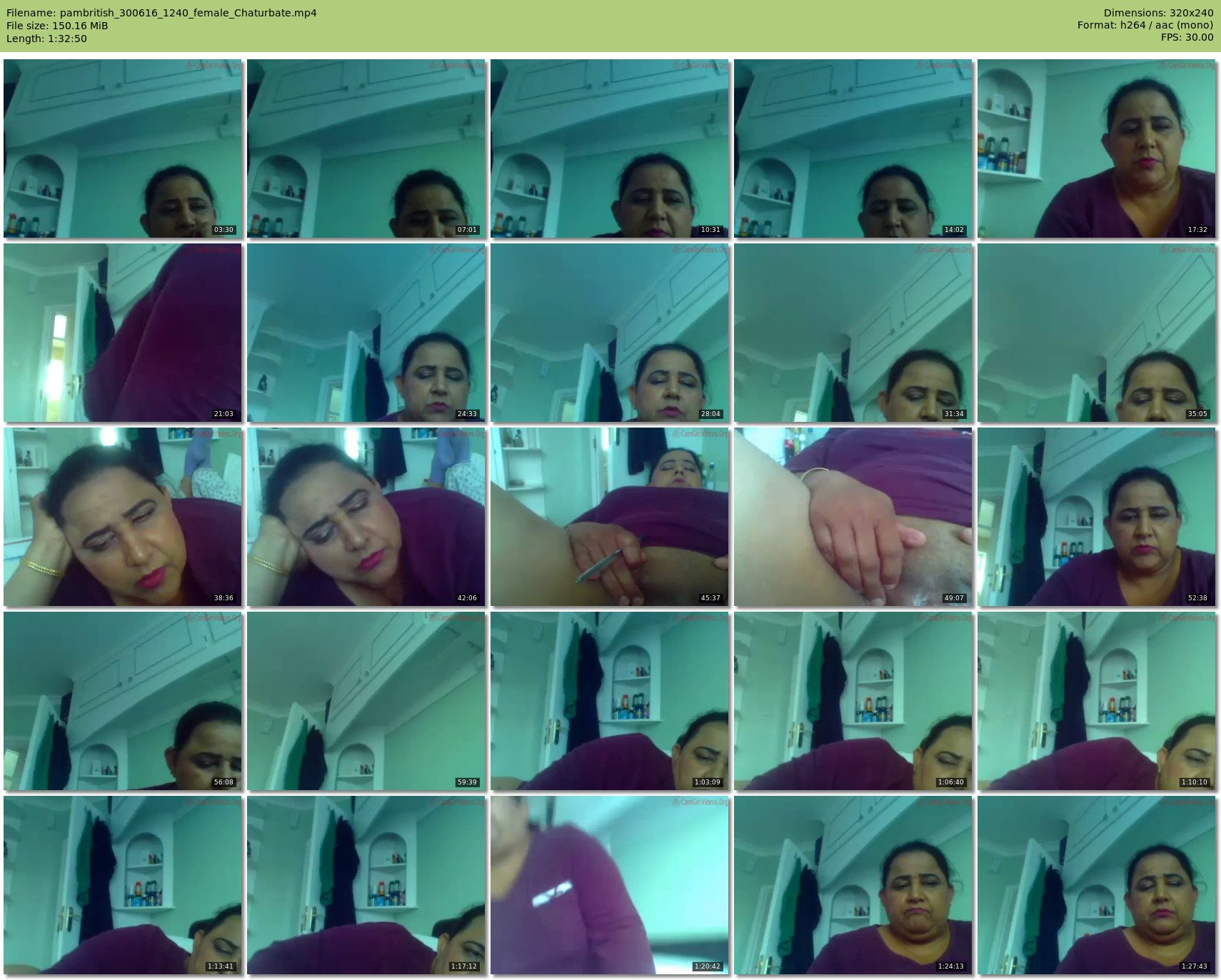Click the 14:02 video frame

pos(853,148)
